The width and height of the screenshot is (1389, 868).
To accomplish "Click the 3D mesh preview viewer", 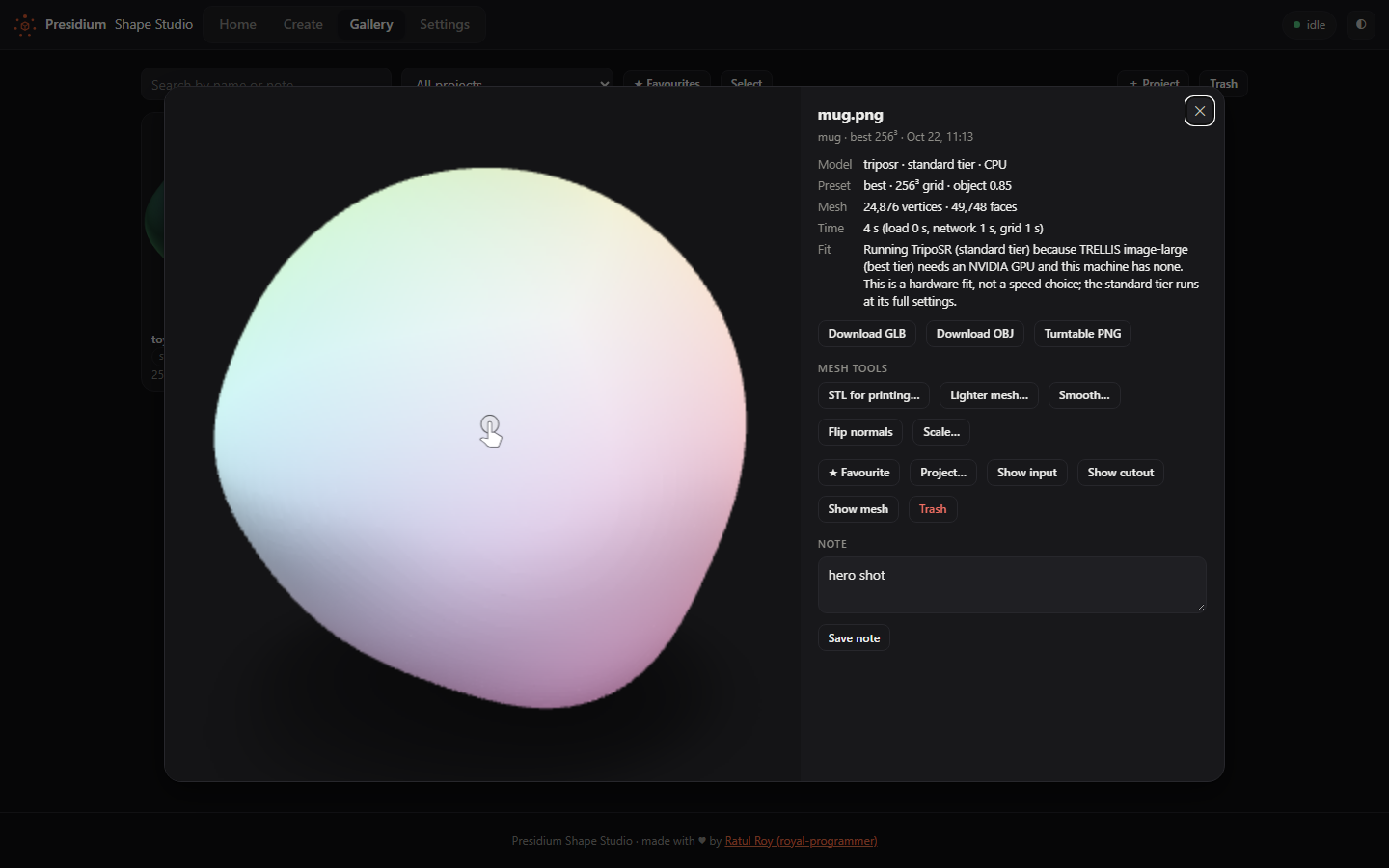I will (482, 434).
